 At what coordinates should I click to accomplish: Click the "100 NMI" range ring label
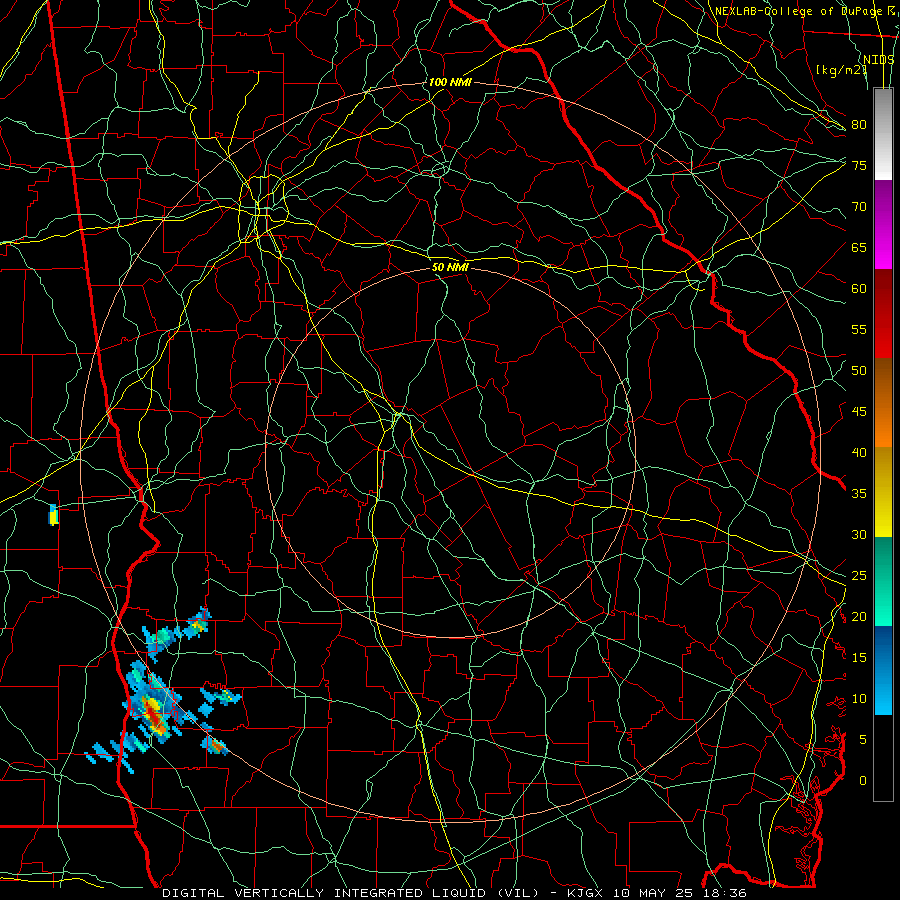(x=450, y=82)
